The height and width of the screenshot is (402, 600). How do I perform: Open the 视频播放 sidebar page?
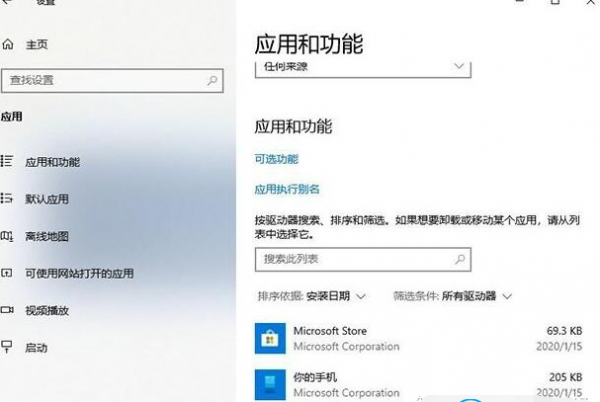click(47, 311)
